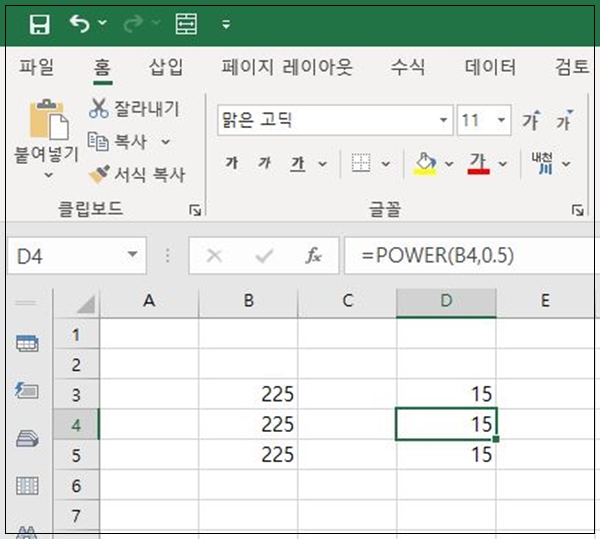Expand the underline style dropdown arrow

[x=323, y=164]
